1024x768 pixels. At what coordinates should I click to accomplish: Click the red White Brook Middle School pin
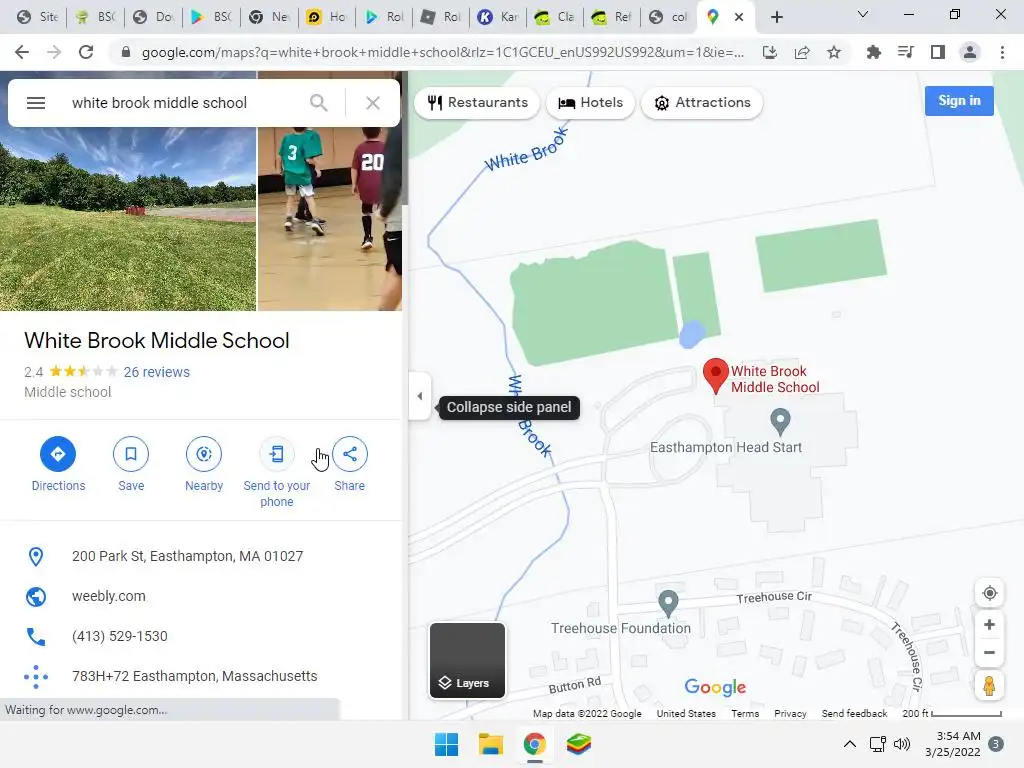point(716,376)
